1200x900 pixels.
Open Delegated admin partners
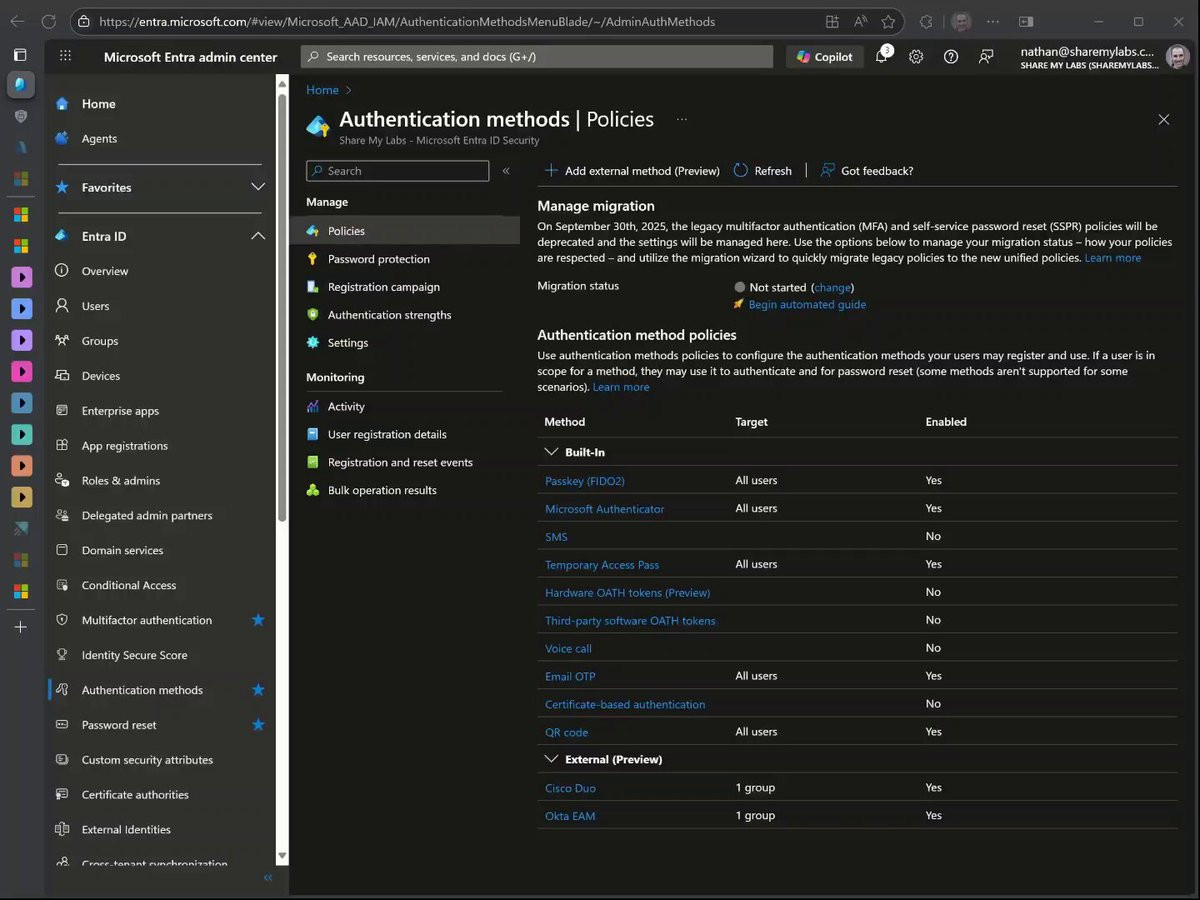coord(147,516)
